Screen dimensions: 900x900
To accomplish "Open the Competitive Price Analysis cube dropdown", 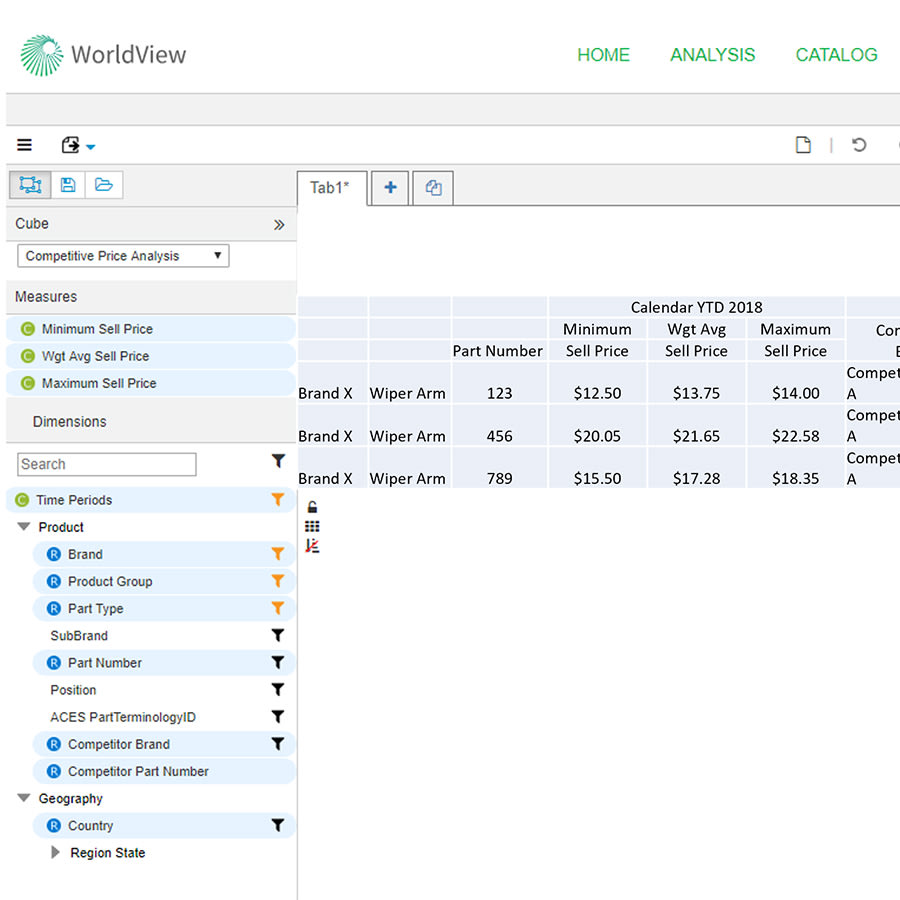I will (219, 256).
